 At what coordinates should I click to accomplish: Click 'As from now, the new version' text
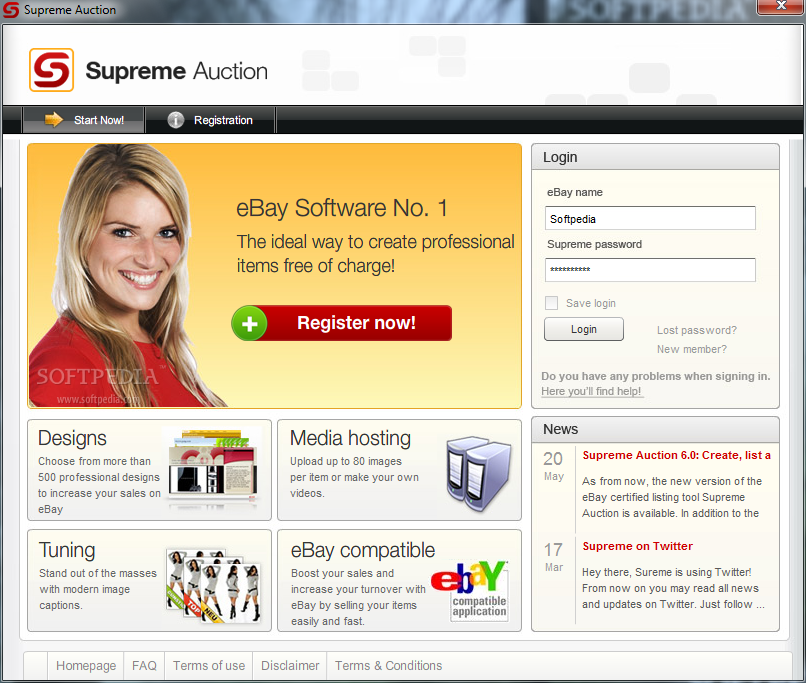tap(672, 482)
